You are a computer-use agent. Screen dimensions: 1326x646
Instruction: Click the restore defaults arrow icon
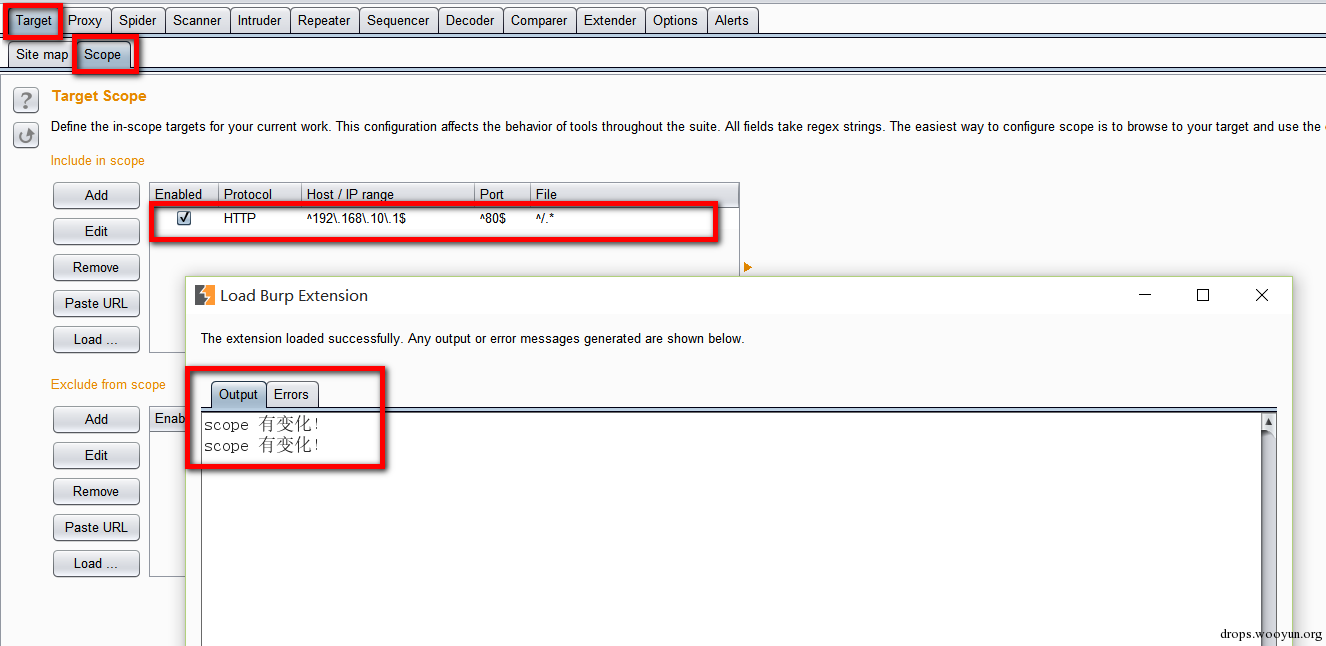click(x=26, y=135)
